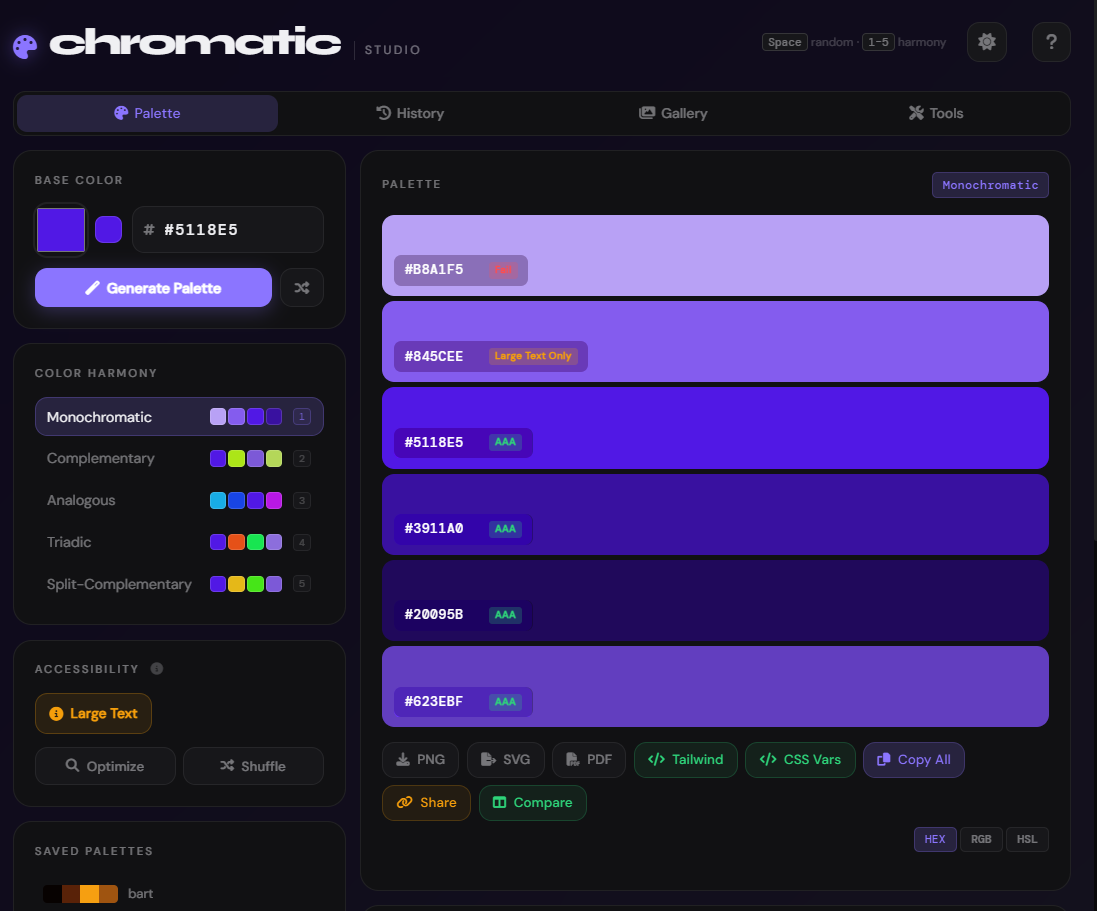Click the Triadic harmony color preview swatches

pyautogui.click(x=246, y=542)
